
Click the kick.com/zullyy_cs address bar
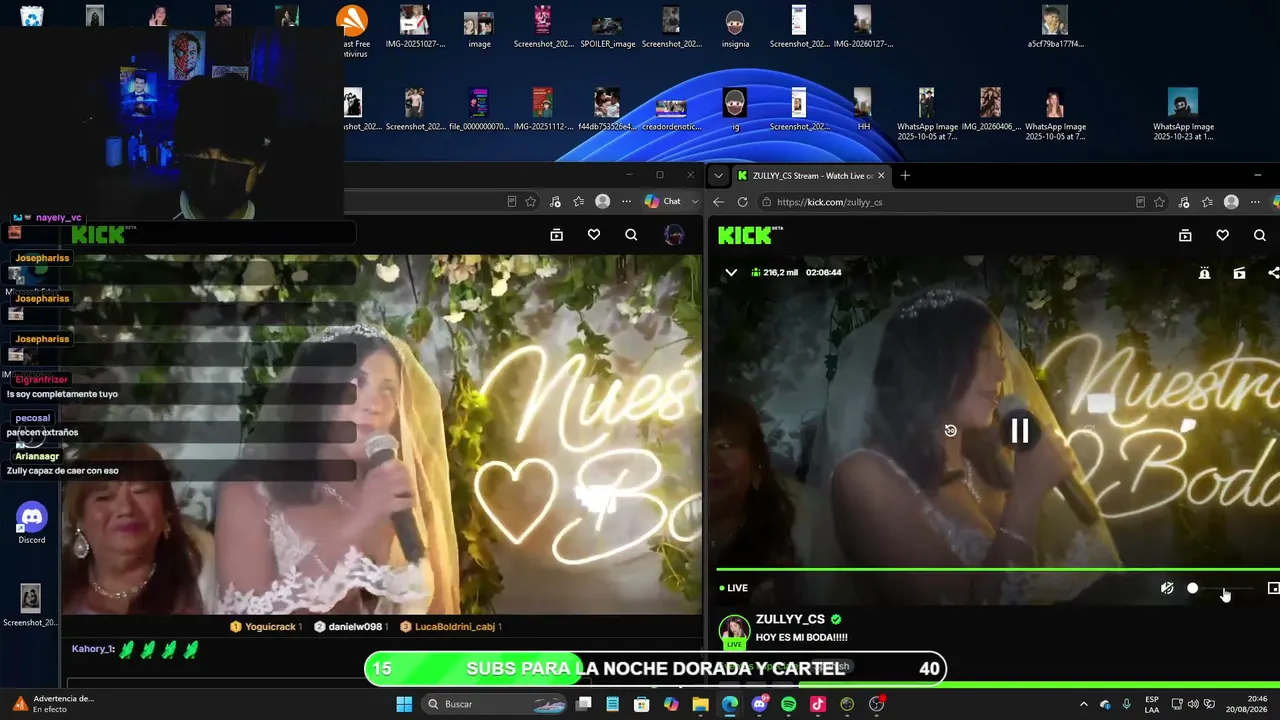coord(940,202)
